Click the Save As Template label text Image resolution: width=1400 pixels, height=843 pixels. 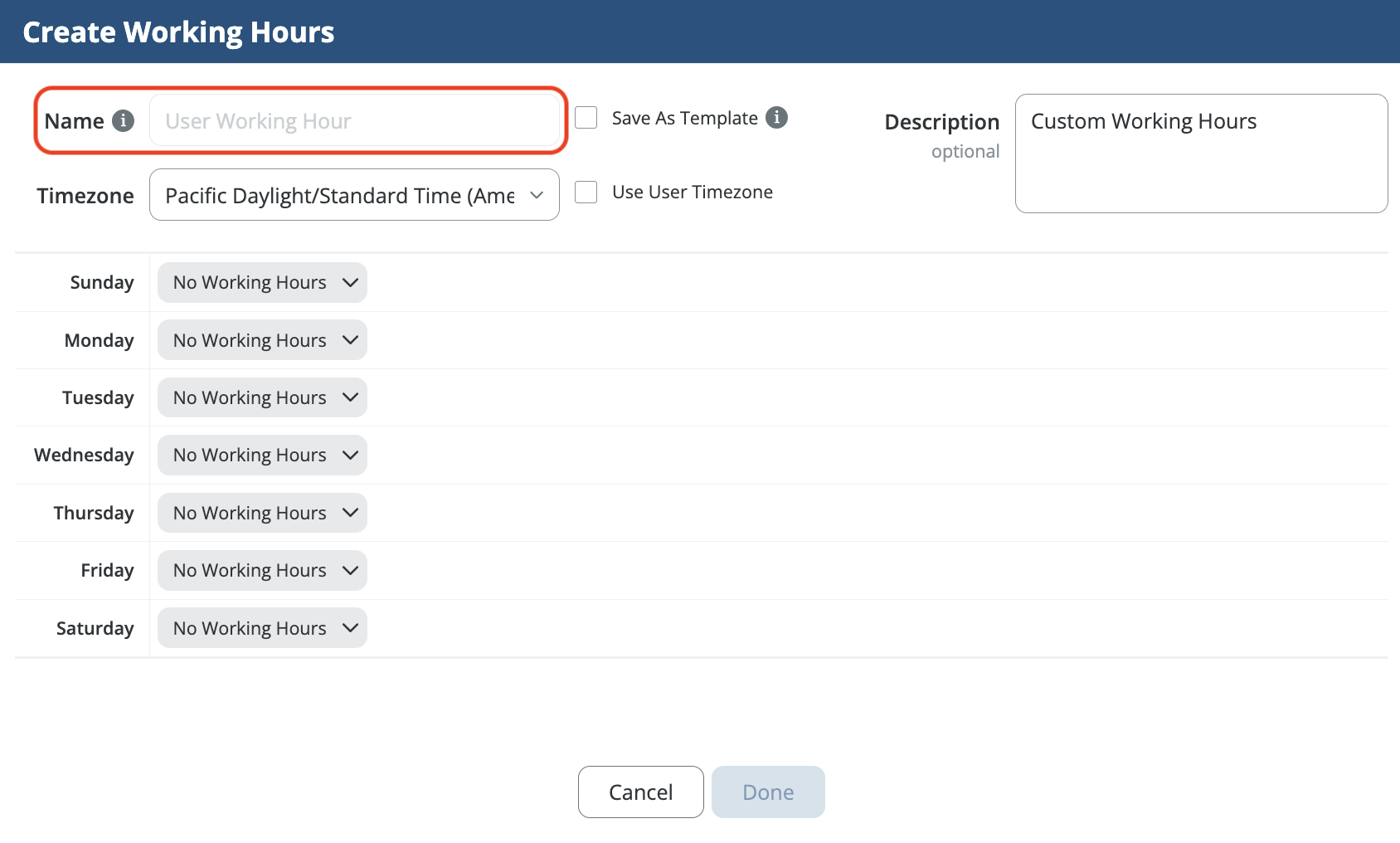pos(684,119)
